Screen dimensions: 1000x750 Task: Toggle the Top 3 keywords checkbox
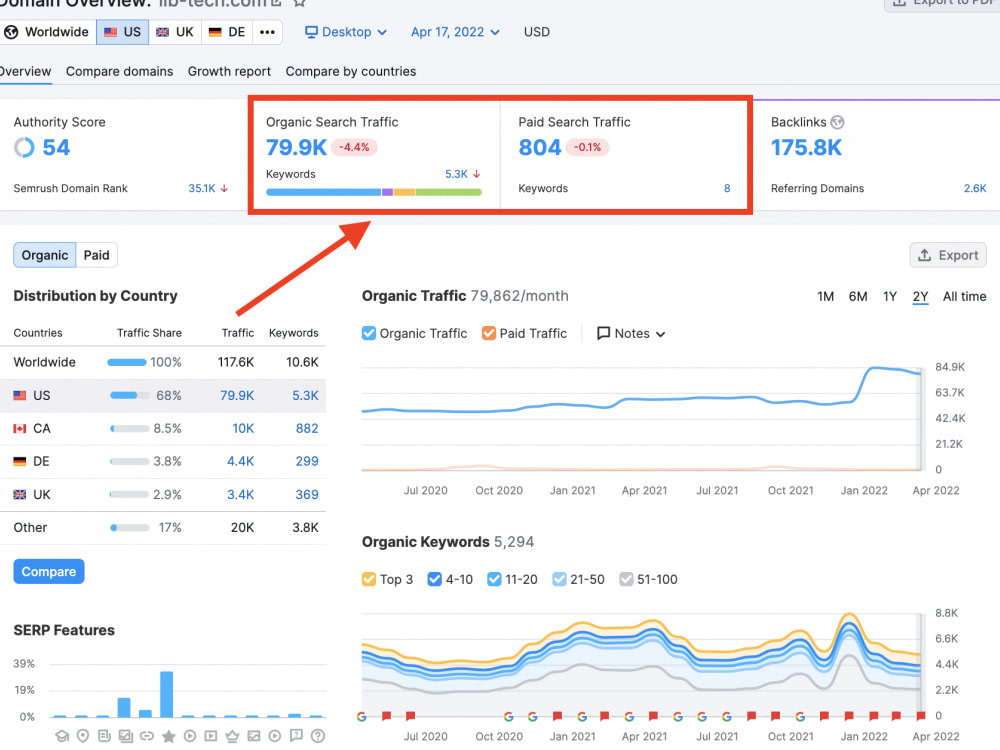[369, 579]
